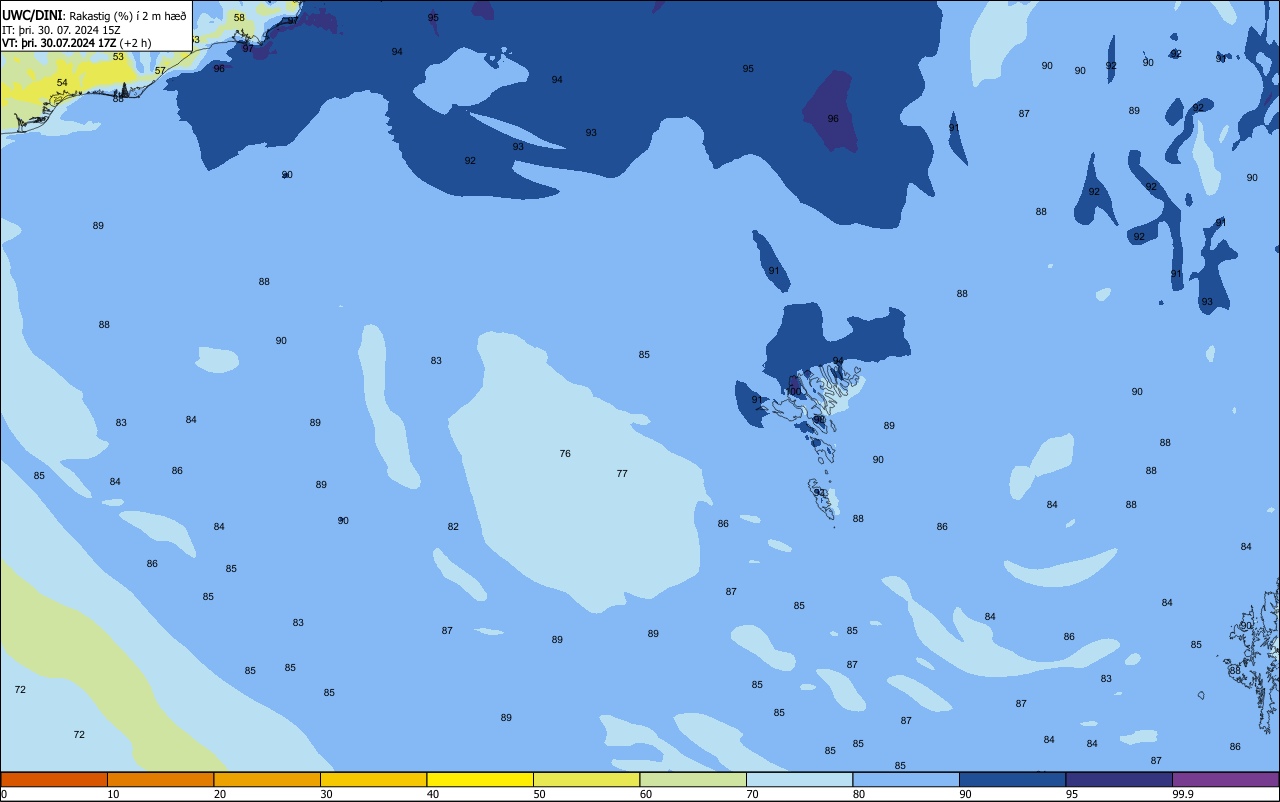
Task: Click the 99.9 tick label on the legend
Action: 1183,794
